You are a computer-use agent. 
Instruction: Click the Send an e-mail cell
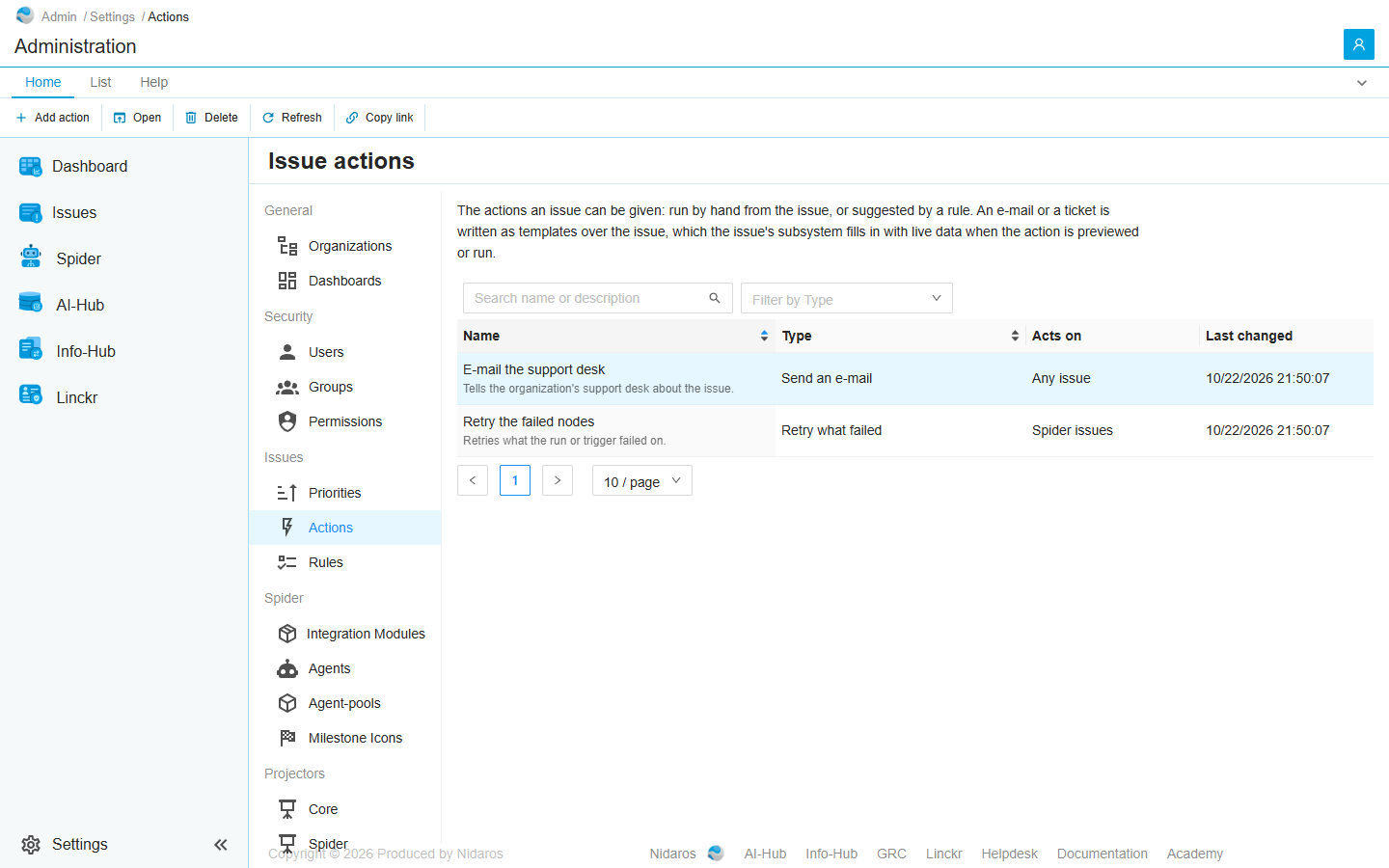tap(827, 378)
